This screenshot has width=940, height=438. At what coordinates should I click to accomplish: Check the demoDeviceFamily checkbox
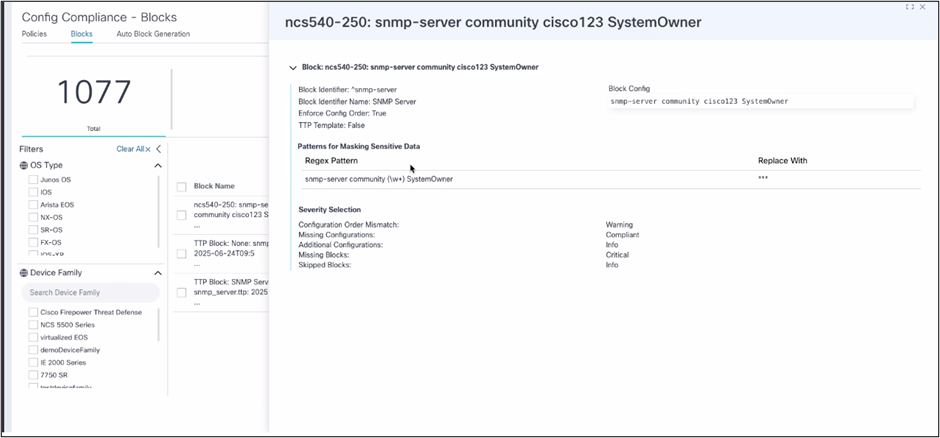click(33, 350)
